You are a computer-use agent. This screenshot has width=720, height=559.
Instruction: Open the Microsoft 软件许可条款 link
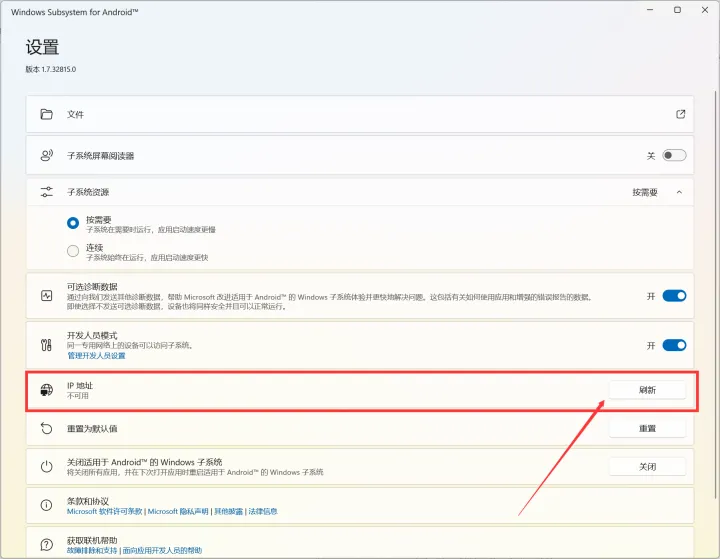coord(104,511)
